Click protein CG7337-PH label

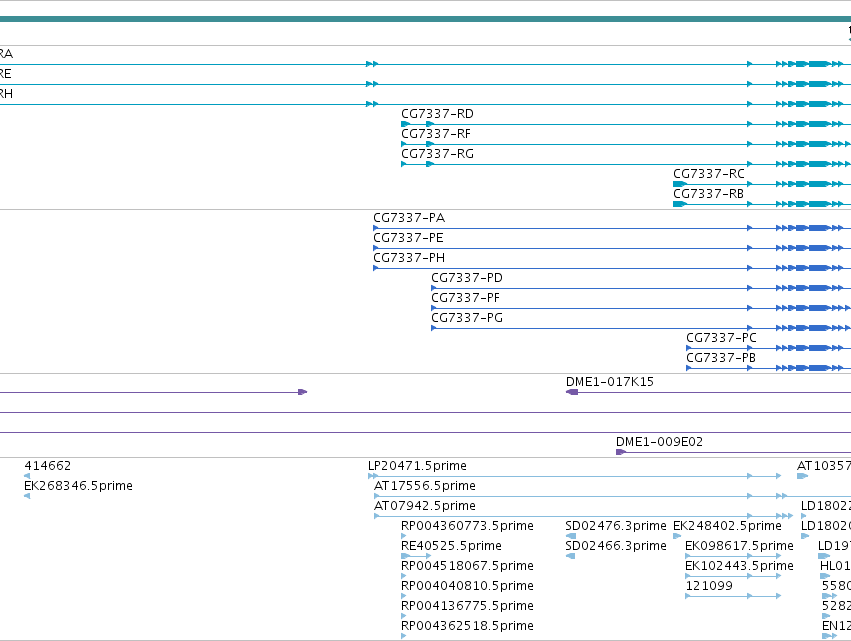409,258
